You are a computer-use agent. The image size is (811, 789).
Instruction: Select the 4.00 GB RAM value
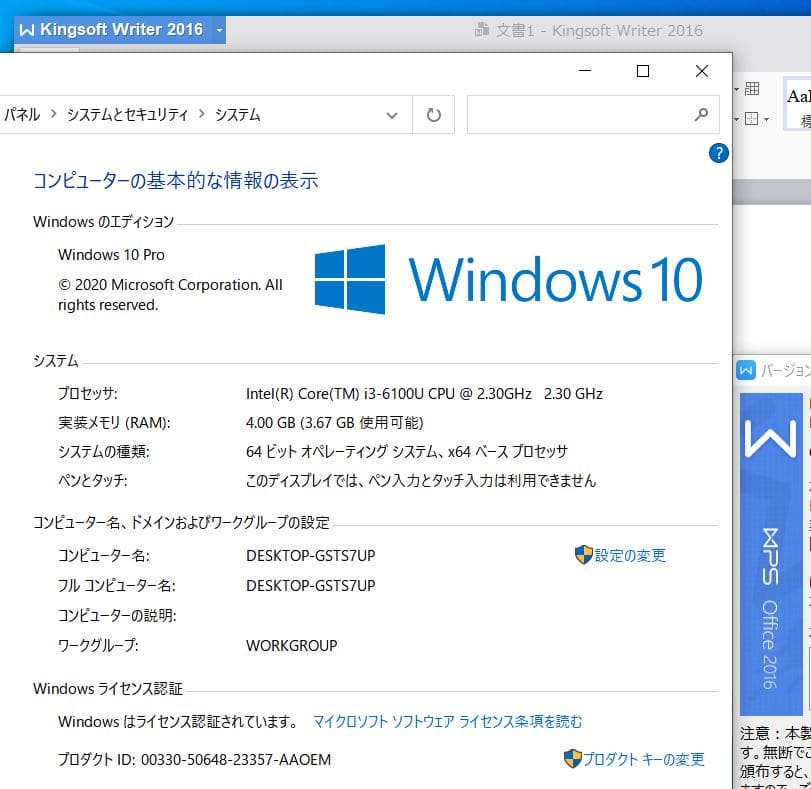pyautogui.click(x=335, y=423)
